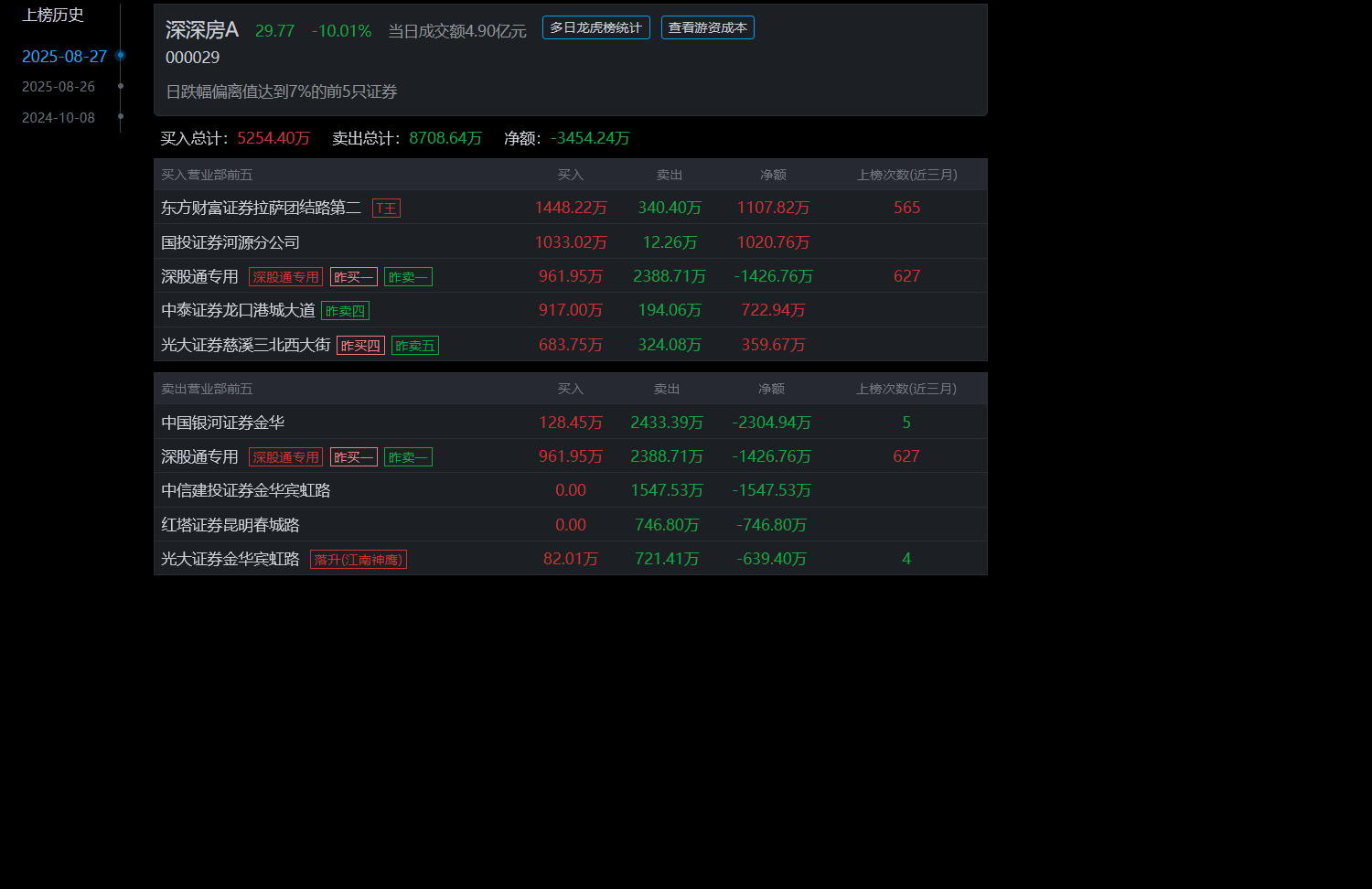Click the 查看游资成本 button
Screen dimensions: 1372x889
coord(707,27)
